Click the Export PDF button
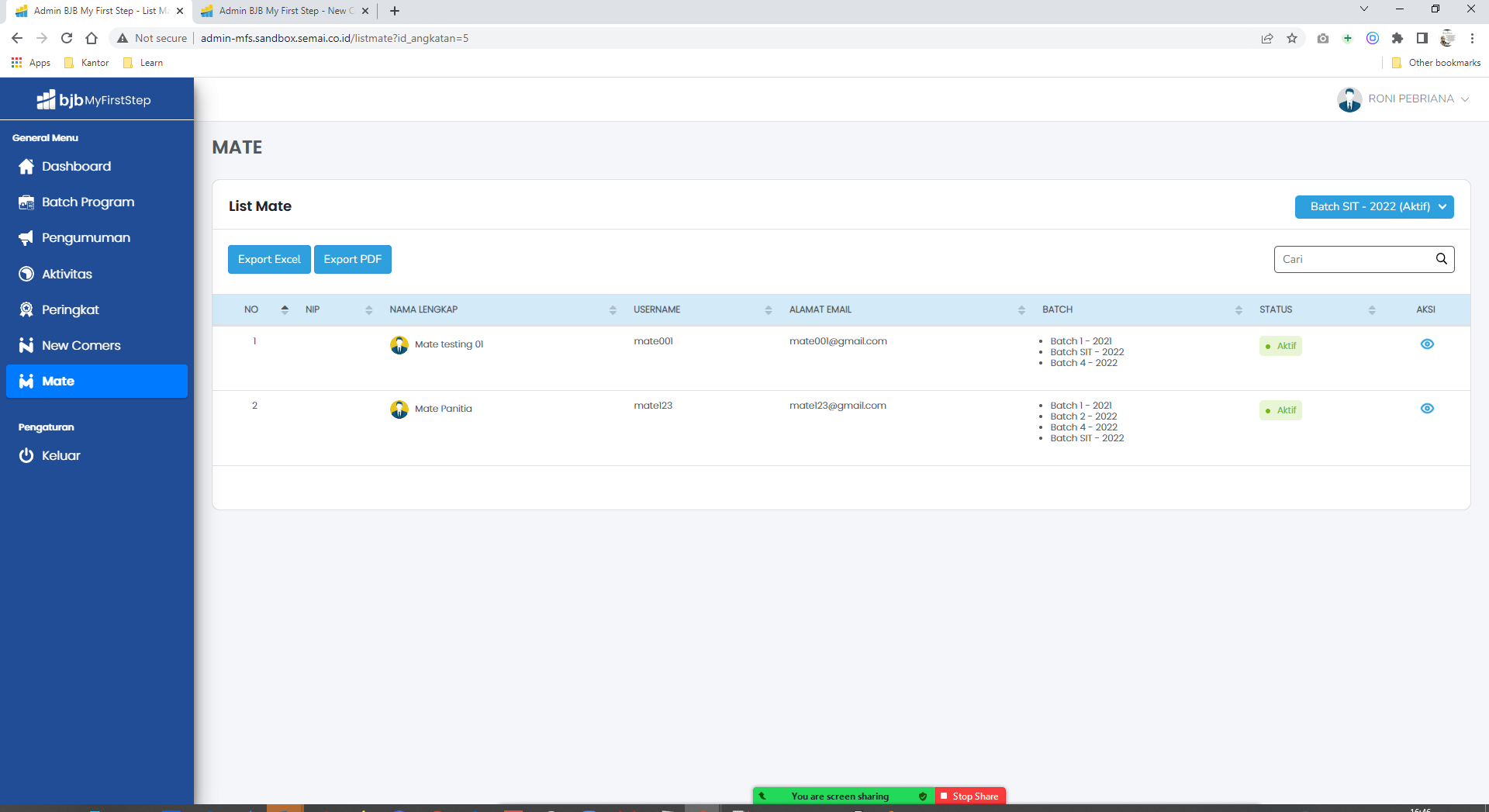 coord(353,259)
